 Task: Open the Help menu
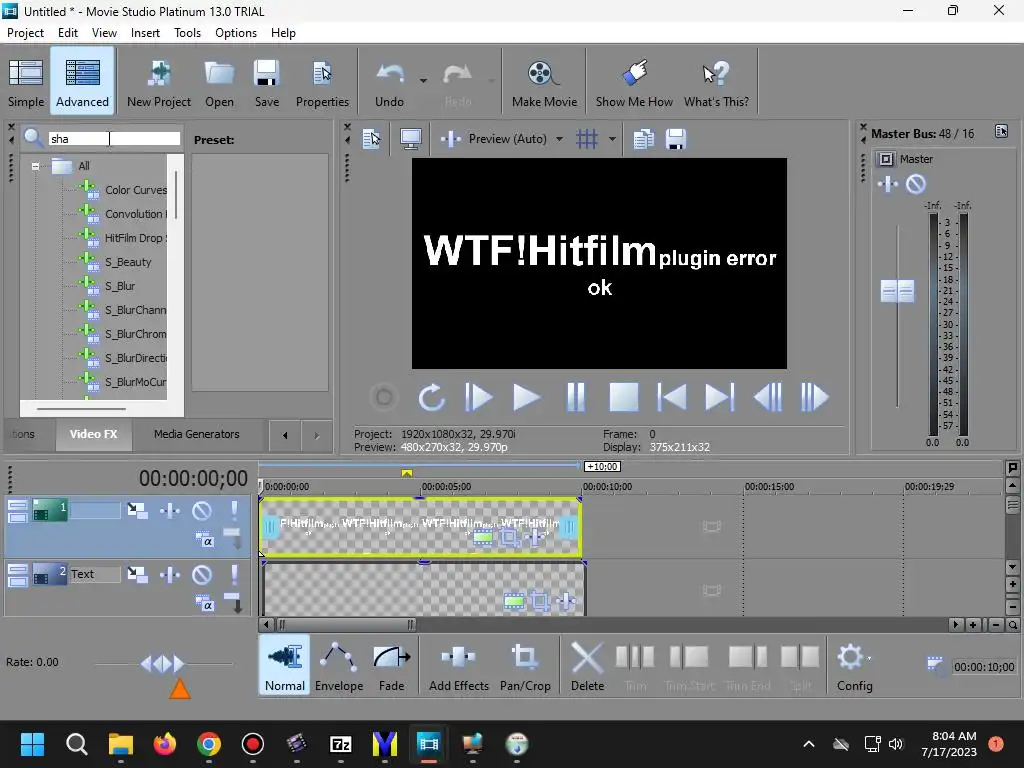click(283, 33)
